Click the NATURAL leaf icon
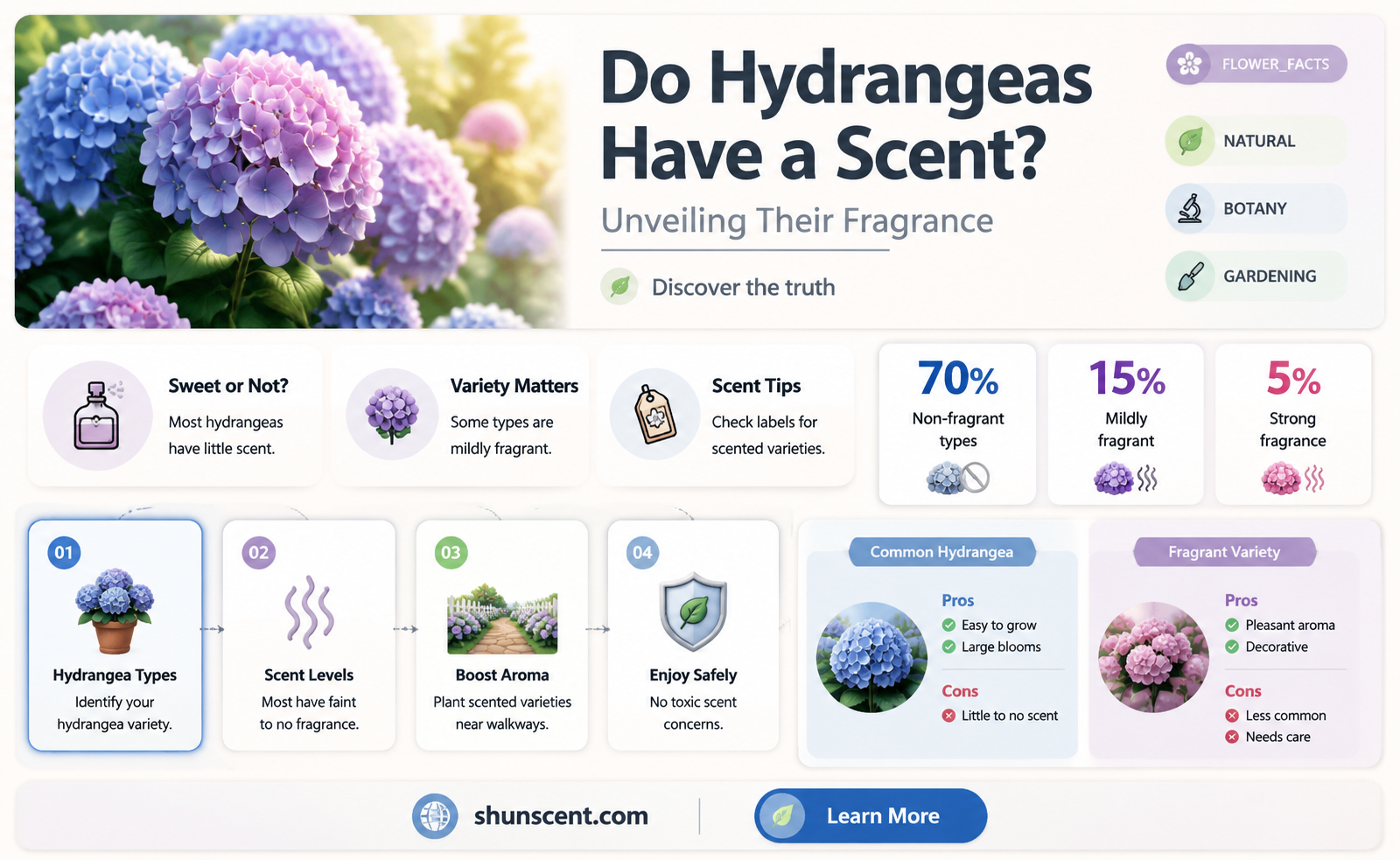This screenshot has height=860, width=1400. (1190, 141)
